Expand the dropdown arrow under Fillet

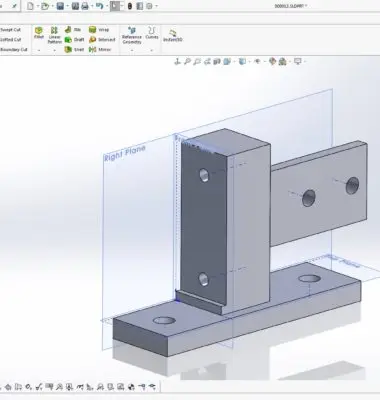(39, 50)
